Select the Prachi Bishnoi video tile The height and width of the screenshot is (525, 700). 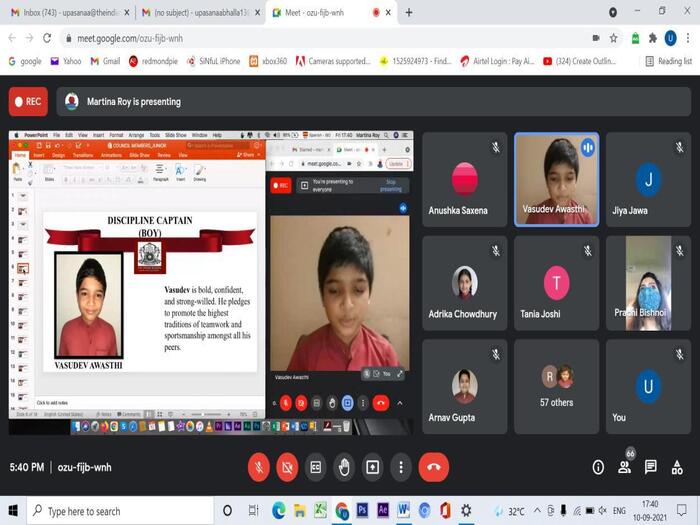click(648, 283)
